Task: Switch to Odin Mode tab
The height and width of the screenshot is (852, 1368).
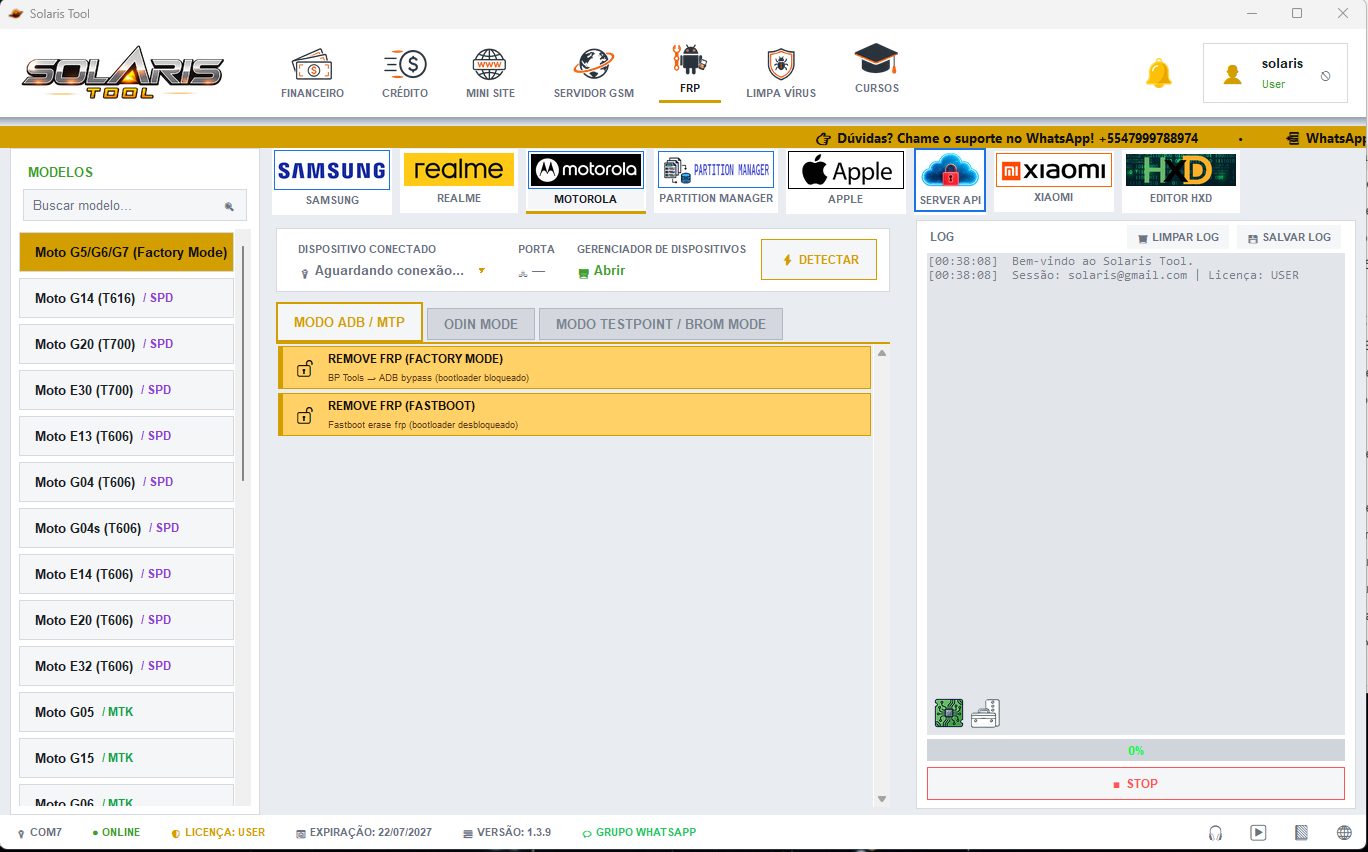Action: tap(481, 324)
